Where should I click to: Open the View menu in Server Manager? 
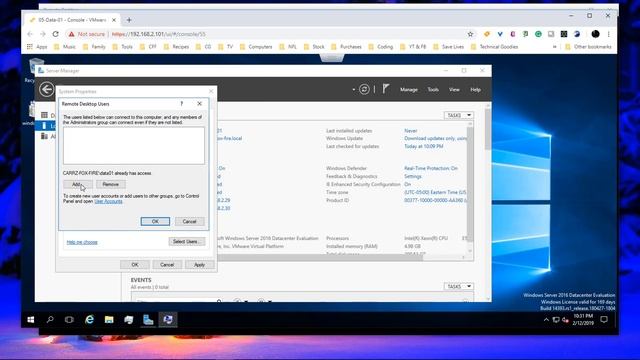(x=454, y=89)
